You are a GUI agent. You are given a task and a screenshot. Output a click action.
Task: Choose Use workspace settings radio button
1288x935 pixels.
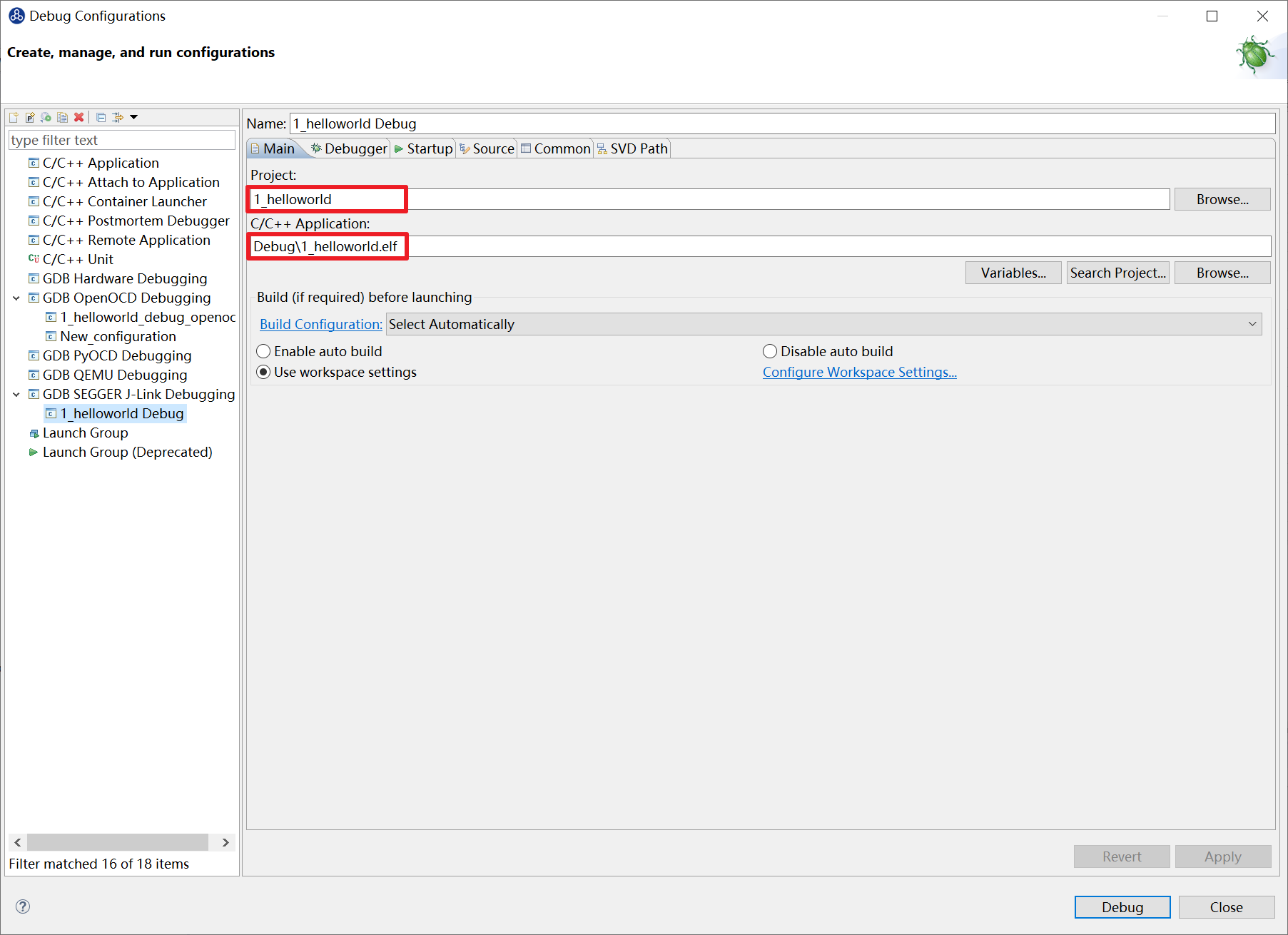[264, 372]
